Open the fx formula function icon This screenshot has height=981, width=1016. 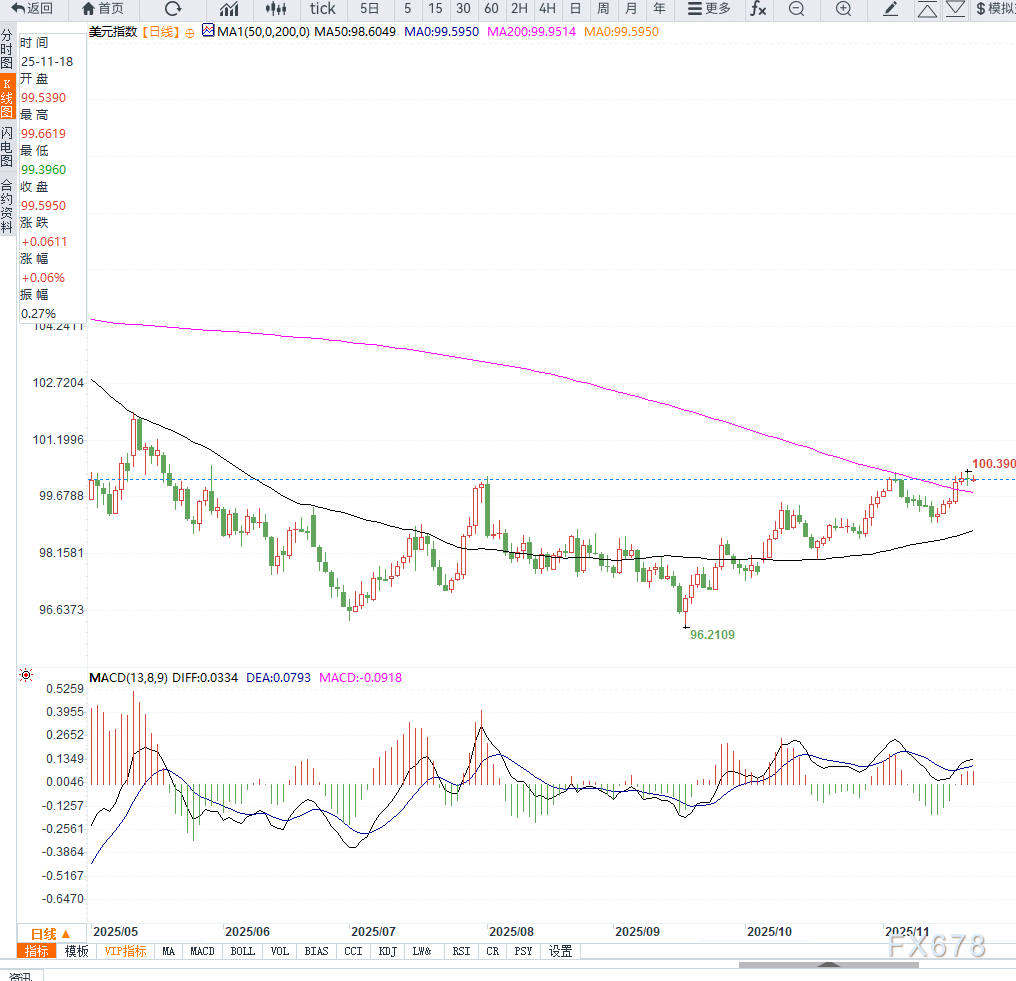[x=758, y=9]
